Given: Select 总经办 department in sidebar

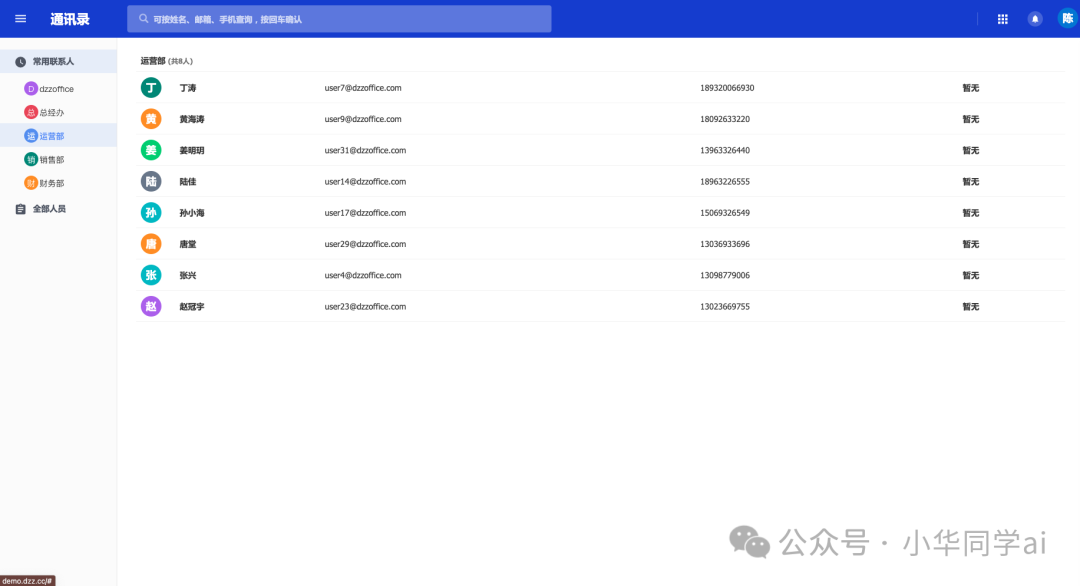Looking at the screenshot, I should [51, 113].
